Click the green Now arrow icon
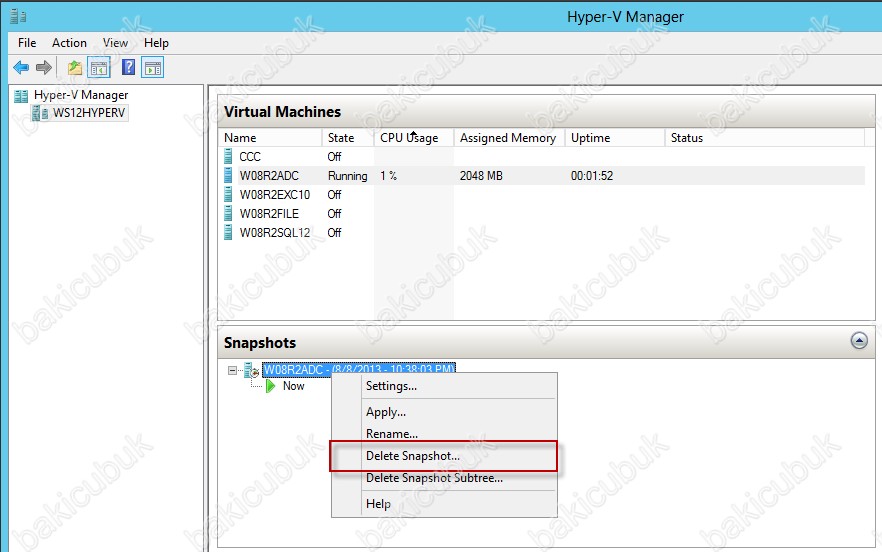The image size is (882, 552). [x=271, y=386]
